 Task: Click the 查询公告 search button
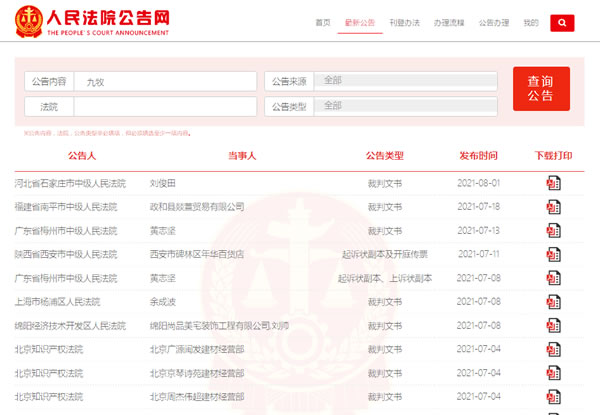click(541, 89)
